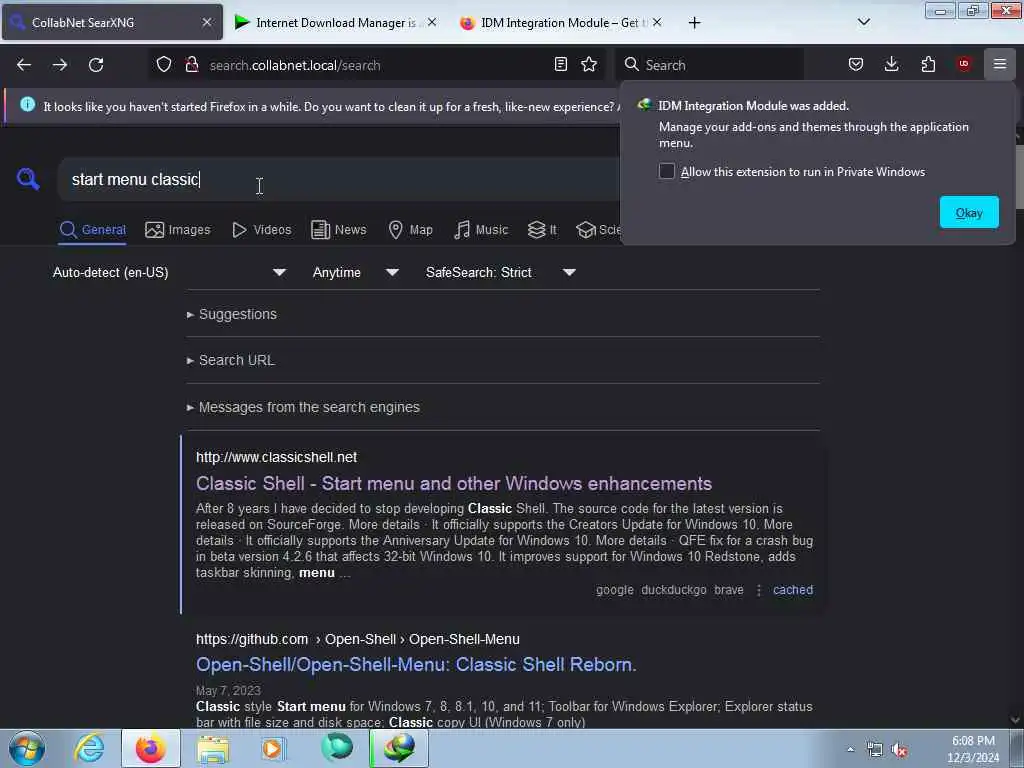Open the SafeSearch: Strict dropdown
The height and width of the screenshot is (768, 1024).
click(x=501, y=272)
